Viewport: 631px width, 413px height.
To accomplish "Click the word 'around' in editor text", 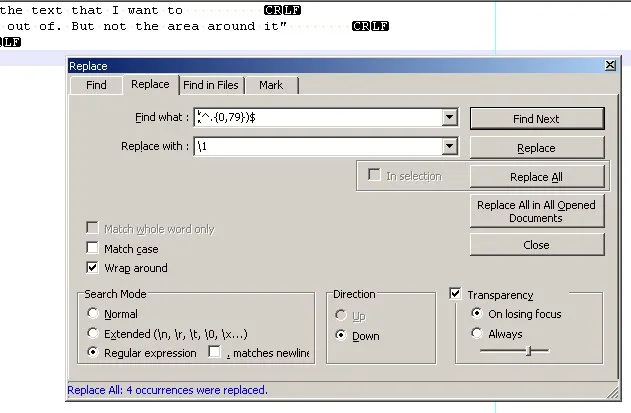I will tap(231, 26).
